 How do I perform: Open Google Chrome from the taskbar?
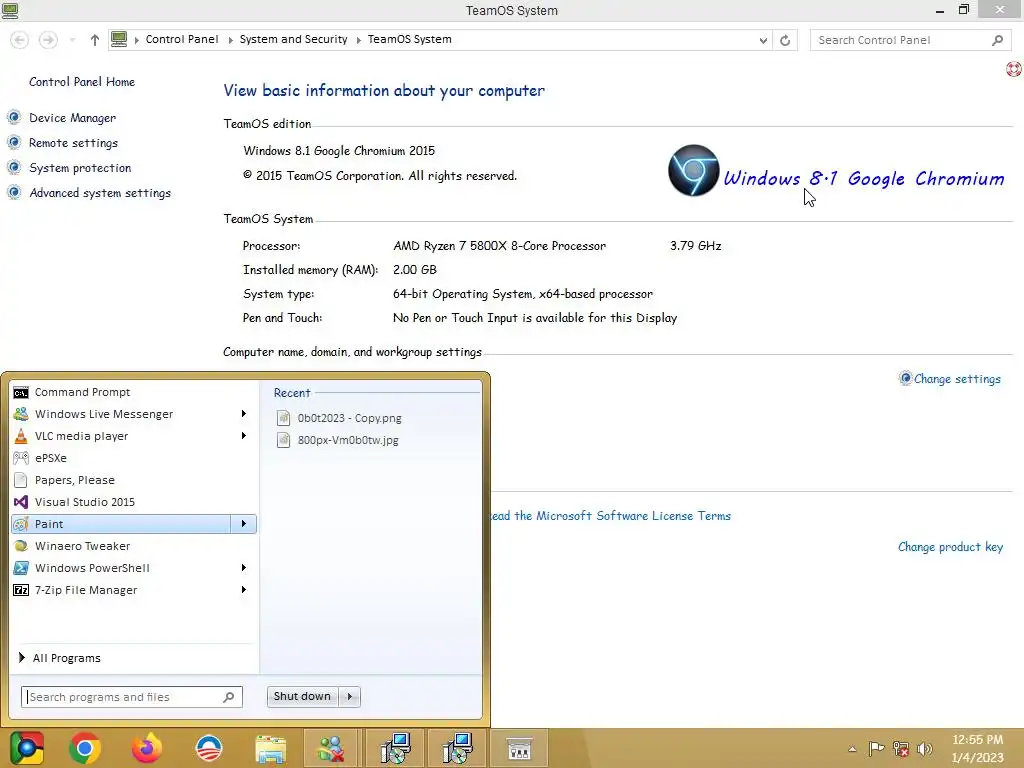84,748
